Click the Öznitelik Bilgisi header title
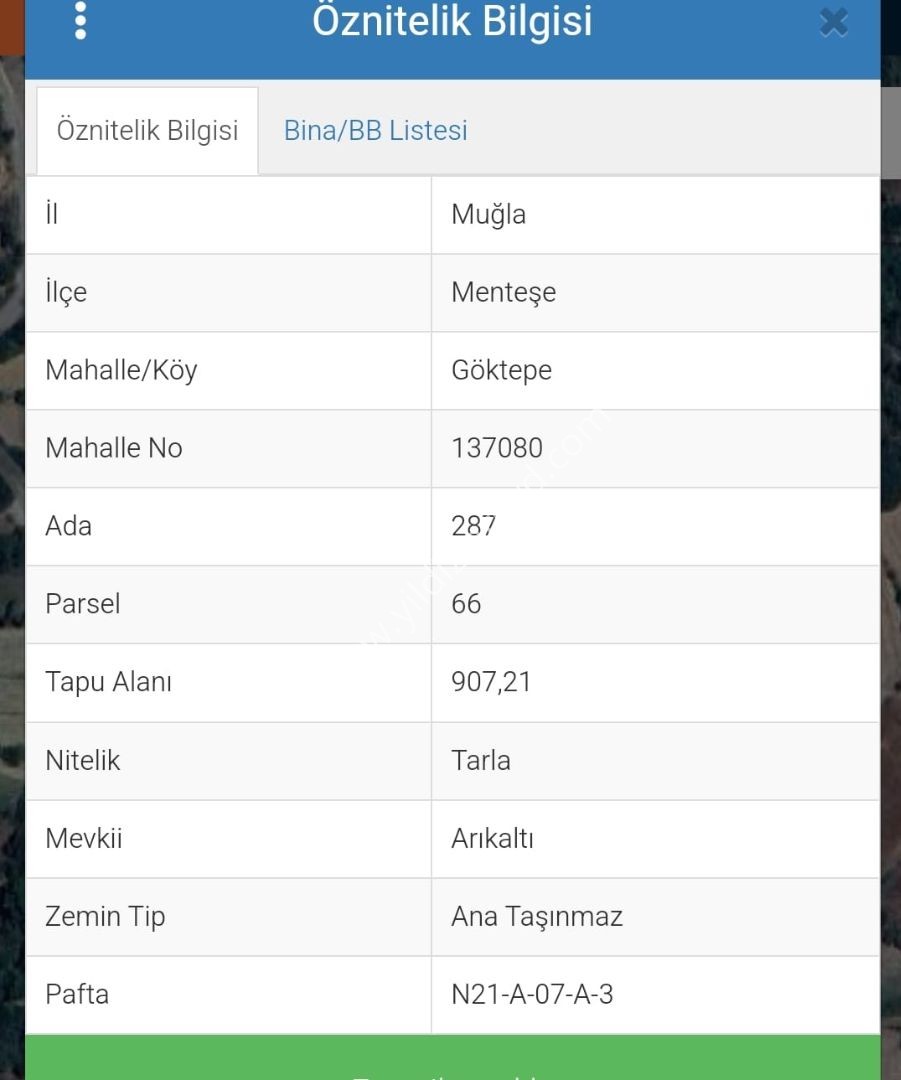901x1080 pixels. 452,21
